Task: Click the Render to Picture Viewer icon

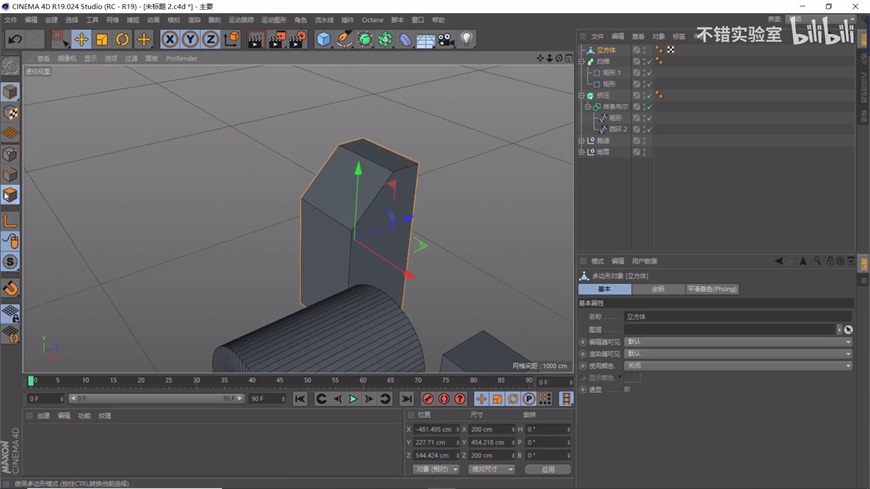Action: click(276, 39)
